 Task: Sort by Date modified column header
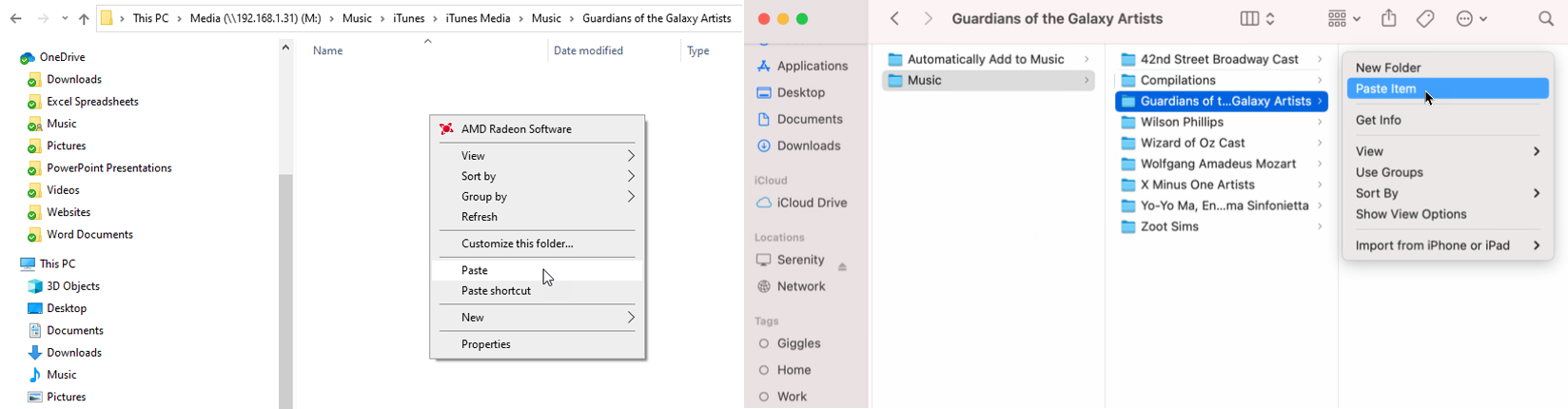[x=588, y=50]
